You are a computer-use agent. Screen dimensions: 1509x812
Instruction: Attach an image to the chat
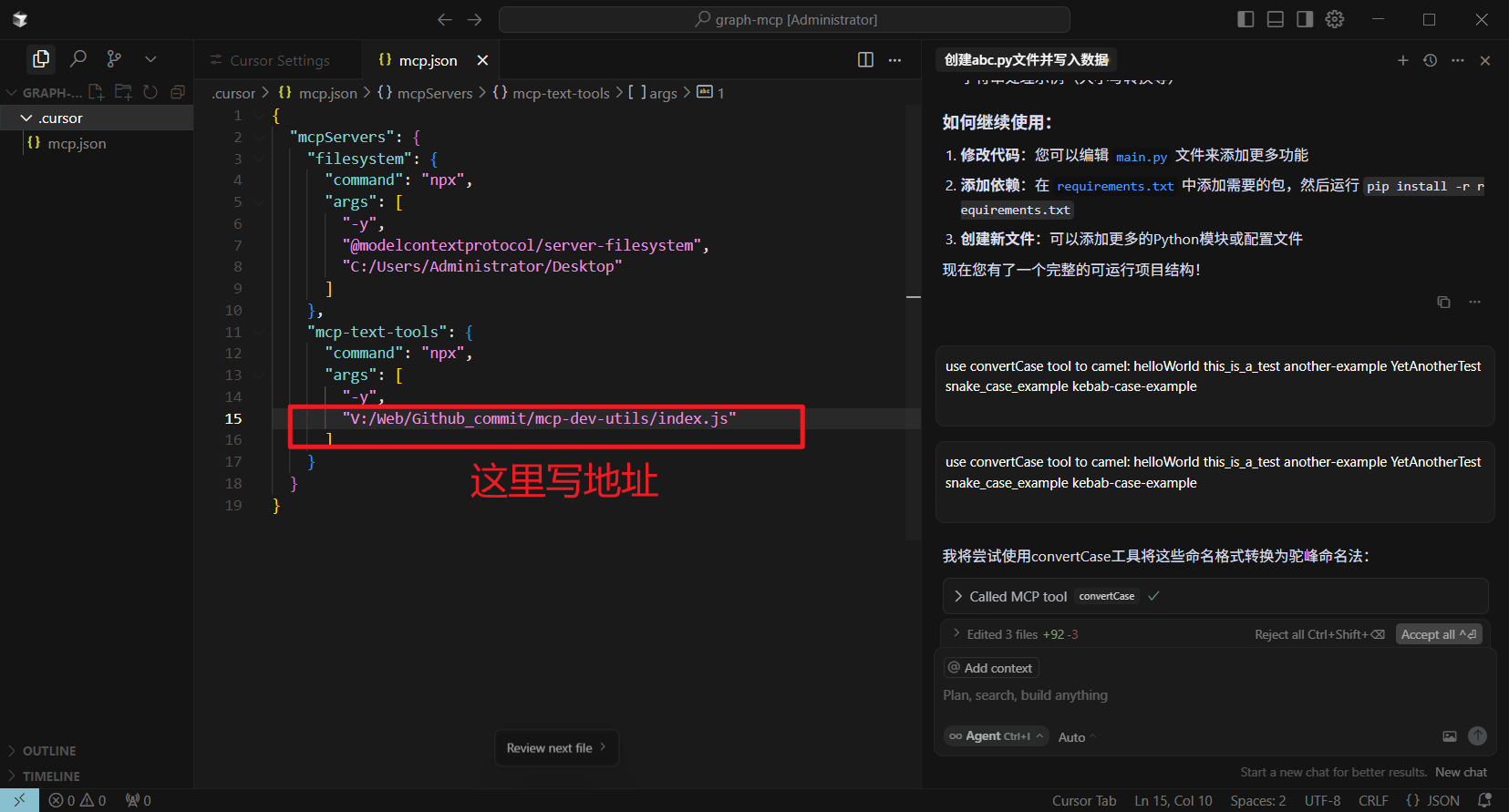pos(1450,736)
